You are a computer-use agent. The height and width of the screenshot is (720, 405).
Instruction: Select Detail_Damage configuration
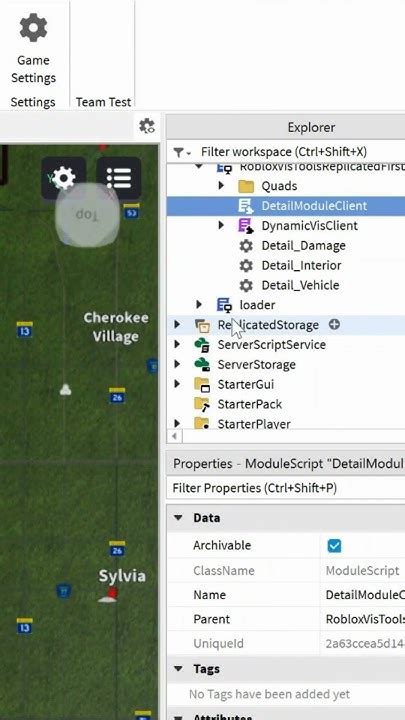(x=304, y=246)
